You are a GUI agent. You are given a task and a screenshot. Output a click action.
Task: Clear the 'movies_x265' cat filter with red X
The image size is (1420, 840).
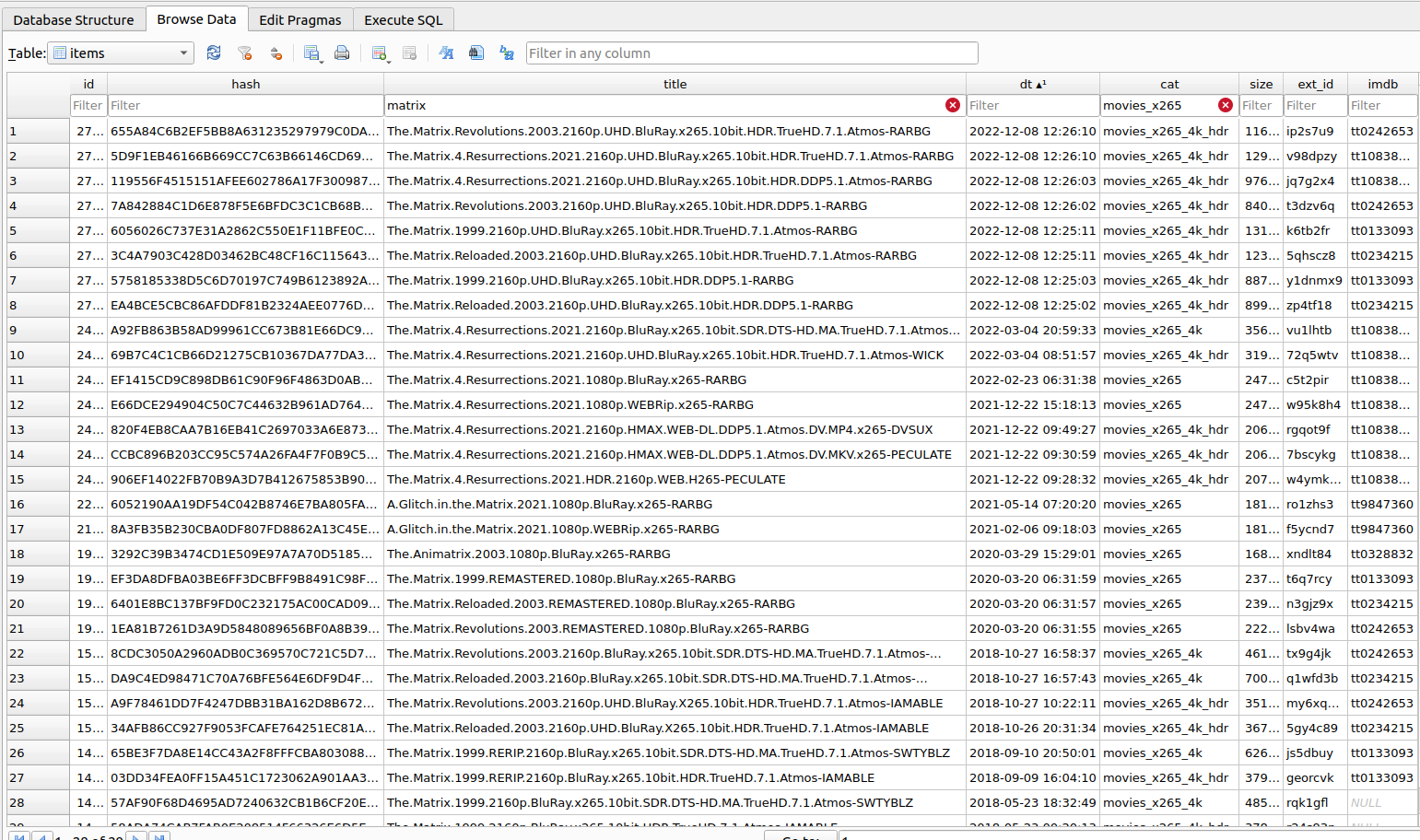(1226, 105)
